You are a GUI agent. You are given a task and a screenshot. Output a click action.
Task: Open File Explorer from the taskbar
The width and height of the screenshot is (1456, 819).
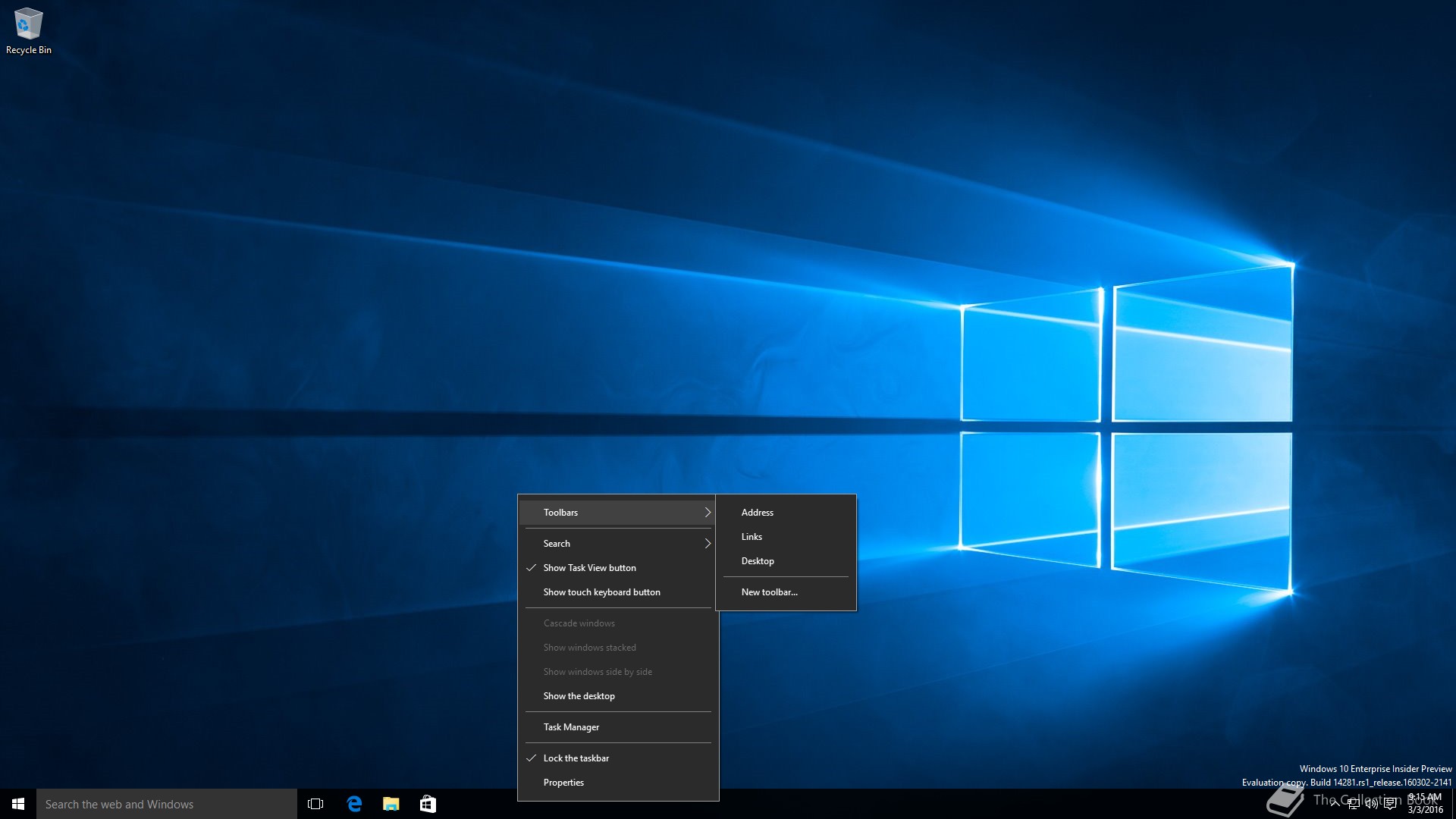coord(391,804)
